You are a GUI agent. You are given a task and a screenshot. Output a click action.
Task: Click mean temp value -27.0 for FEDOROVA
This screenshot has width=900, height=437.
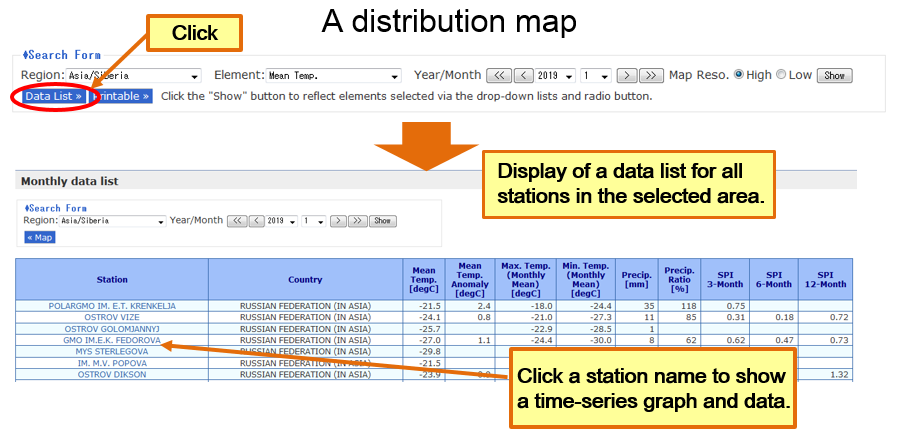(430, 340)
